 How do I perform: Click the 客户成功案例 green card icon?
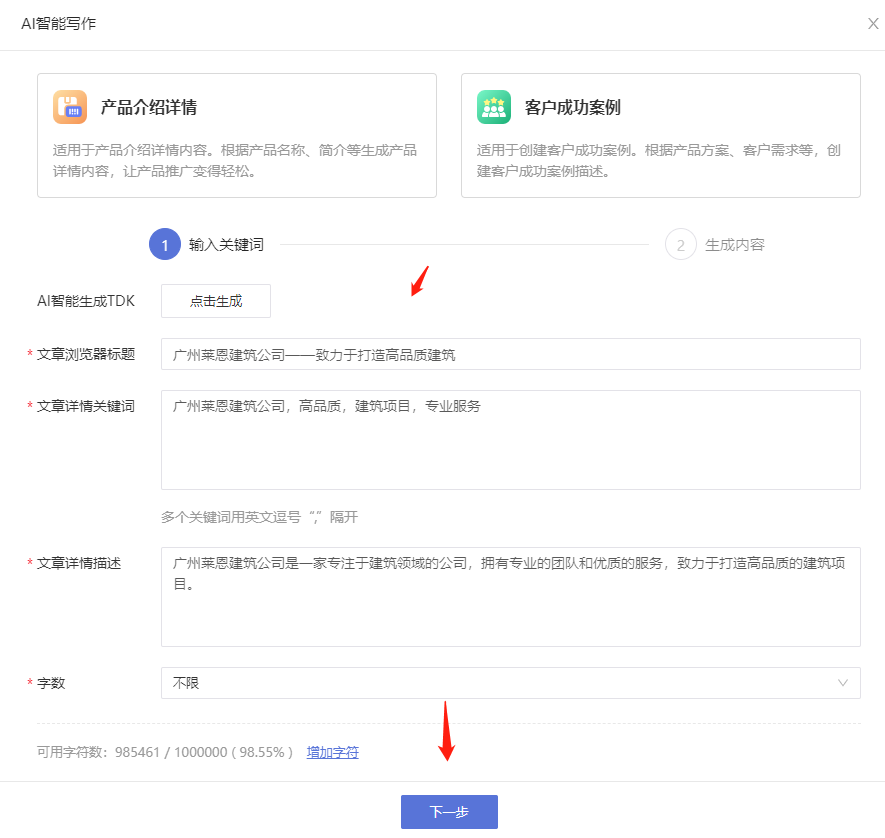click(494, 107)
